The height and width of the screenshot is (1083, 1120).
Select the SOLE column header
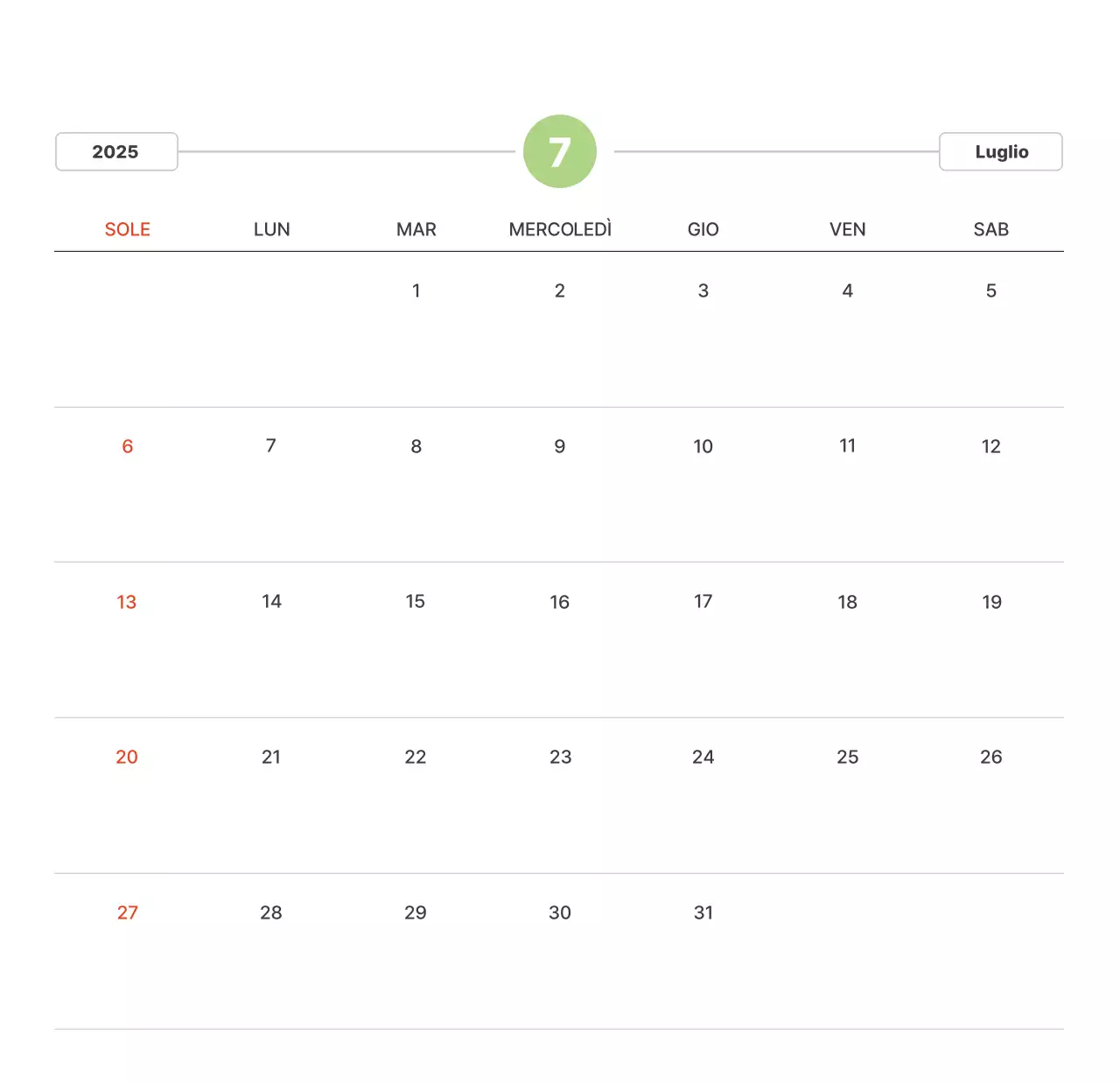[128, 229]
